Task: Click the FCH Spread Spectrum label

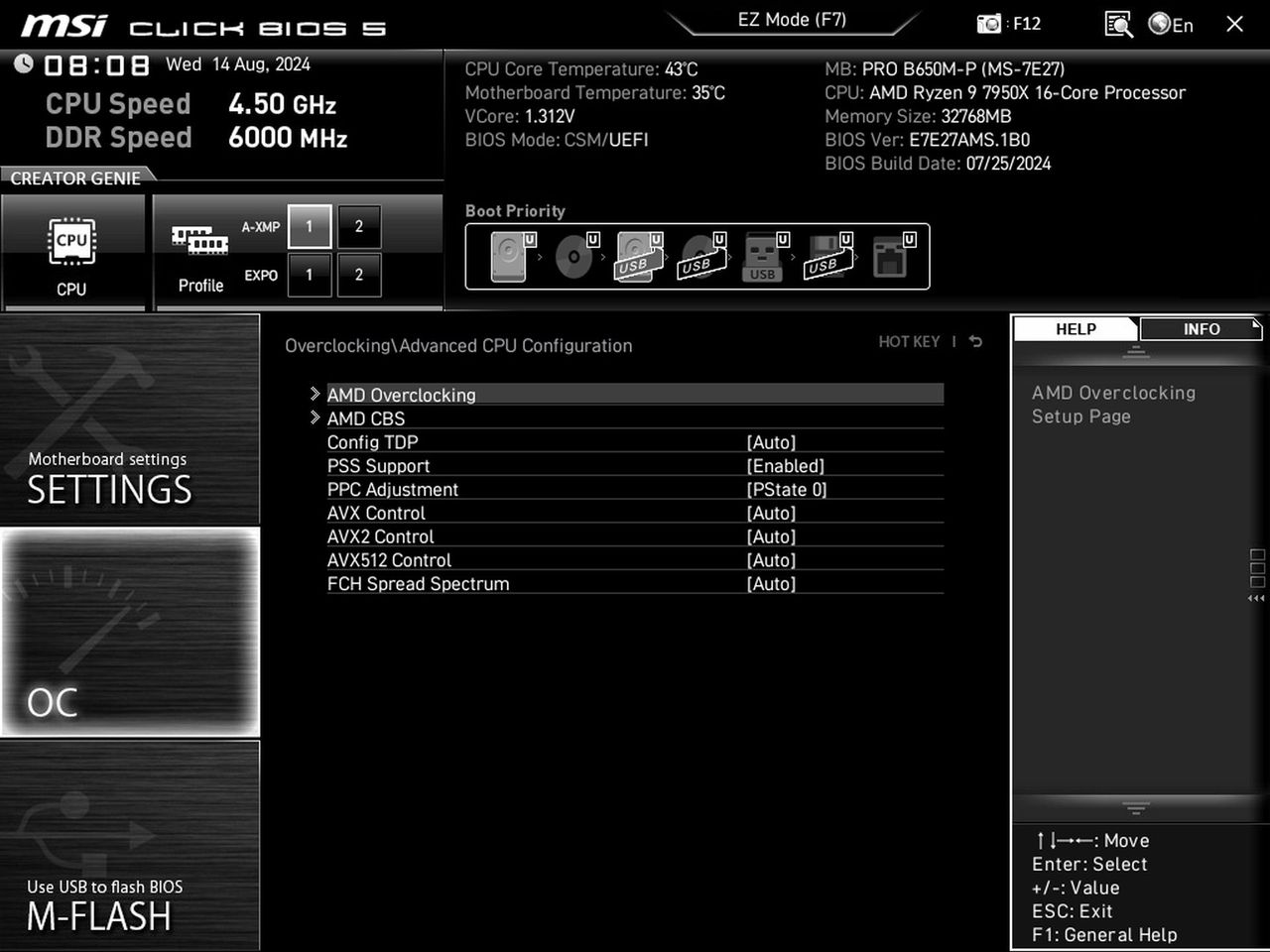Action: (419, 585)
